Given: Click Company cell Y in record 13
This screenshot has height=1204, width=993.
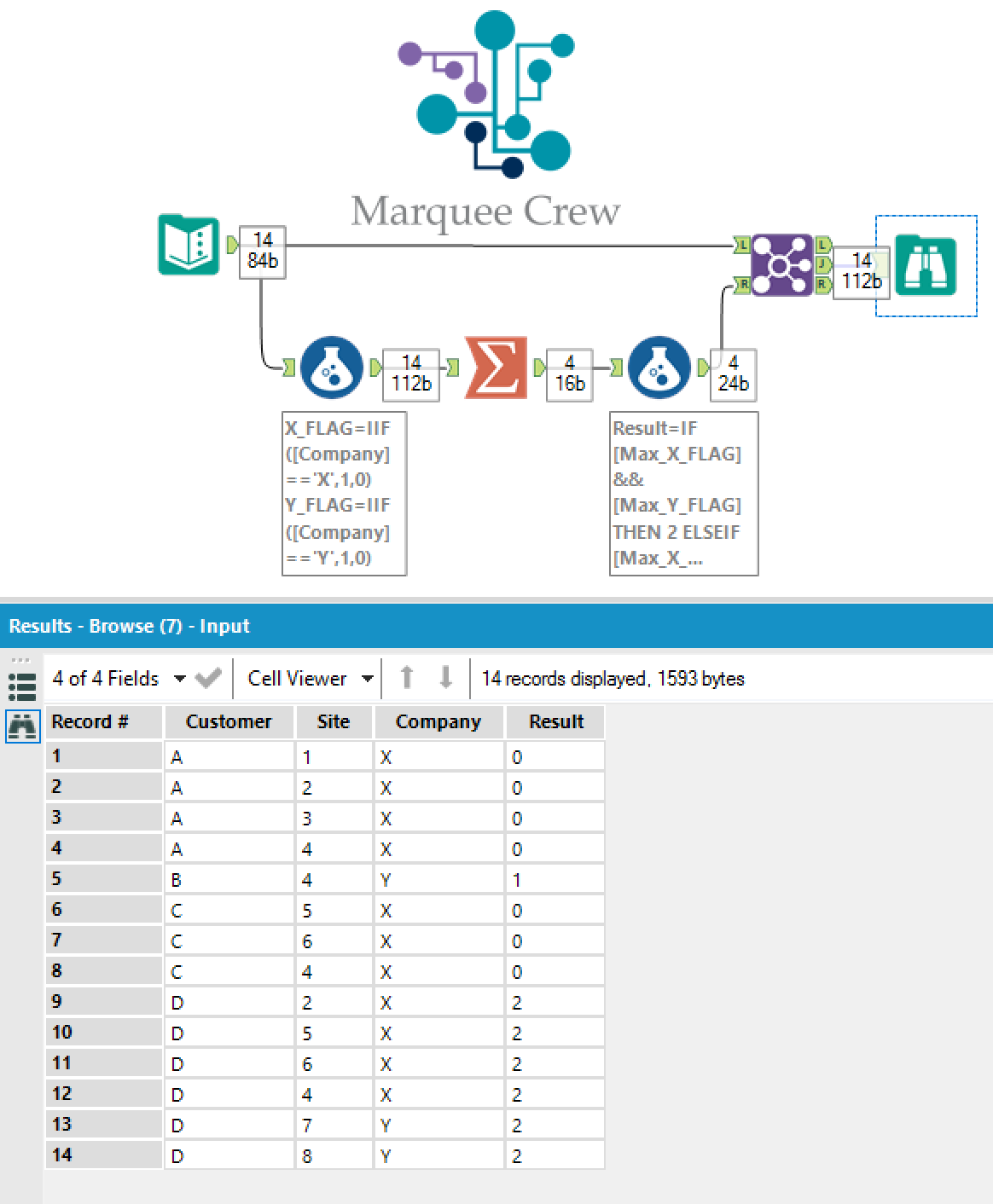Looking at the screenshot, I should click(438, 1125).
